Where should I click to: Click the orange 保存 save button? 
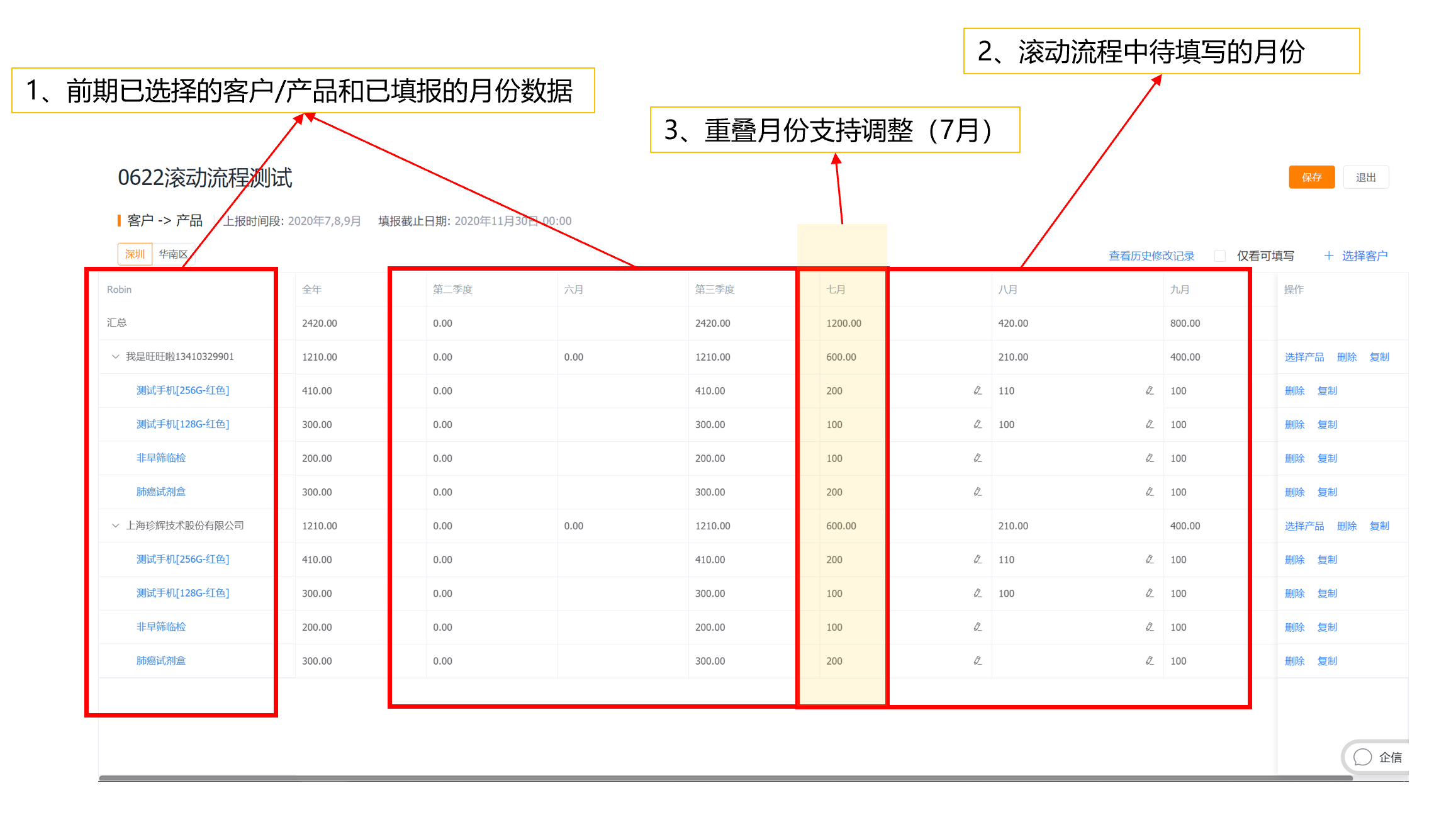[1311, 177]
